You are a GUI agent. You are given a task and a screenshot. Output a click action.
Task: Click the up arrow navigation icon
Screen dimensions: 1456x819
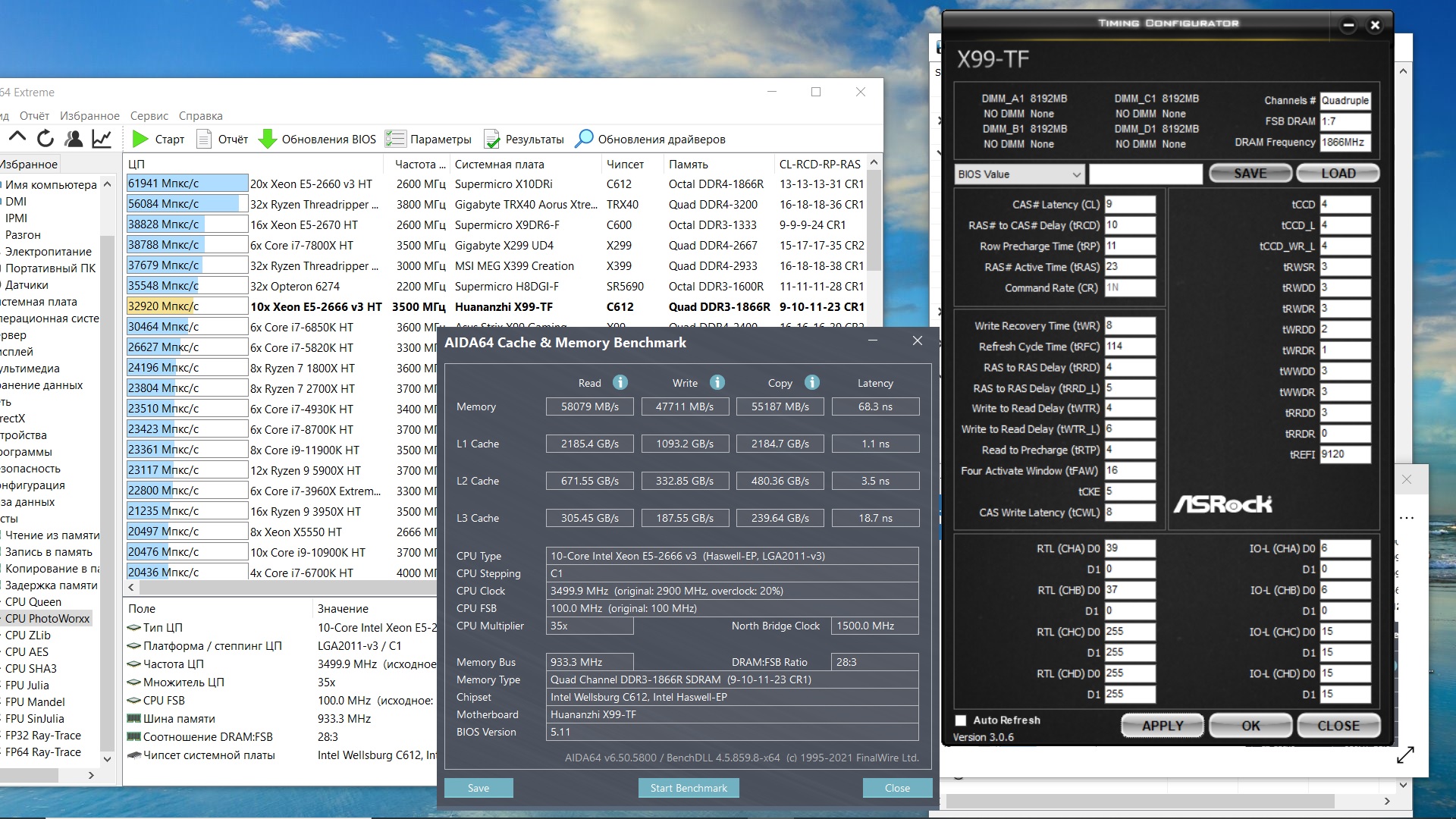[17, 137]
